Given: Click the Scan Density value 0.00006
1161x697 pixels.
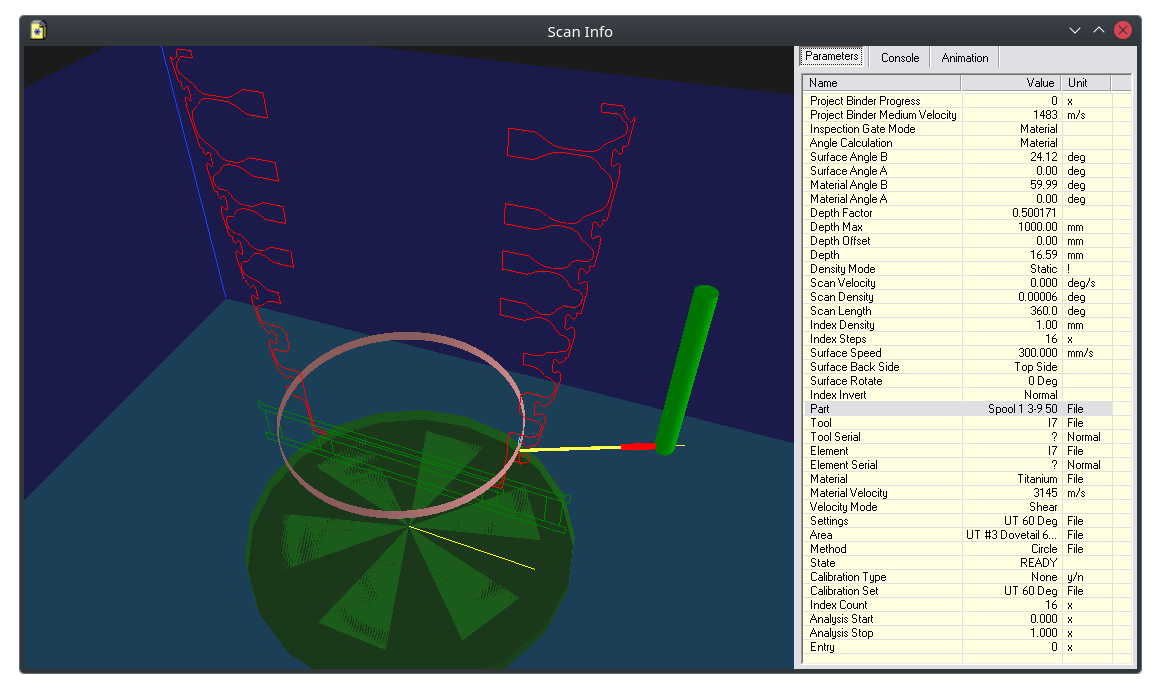Looking at the screenshot, I should tap(1038, 297).
